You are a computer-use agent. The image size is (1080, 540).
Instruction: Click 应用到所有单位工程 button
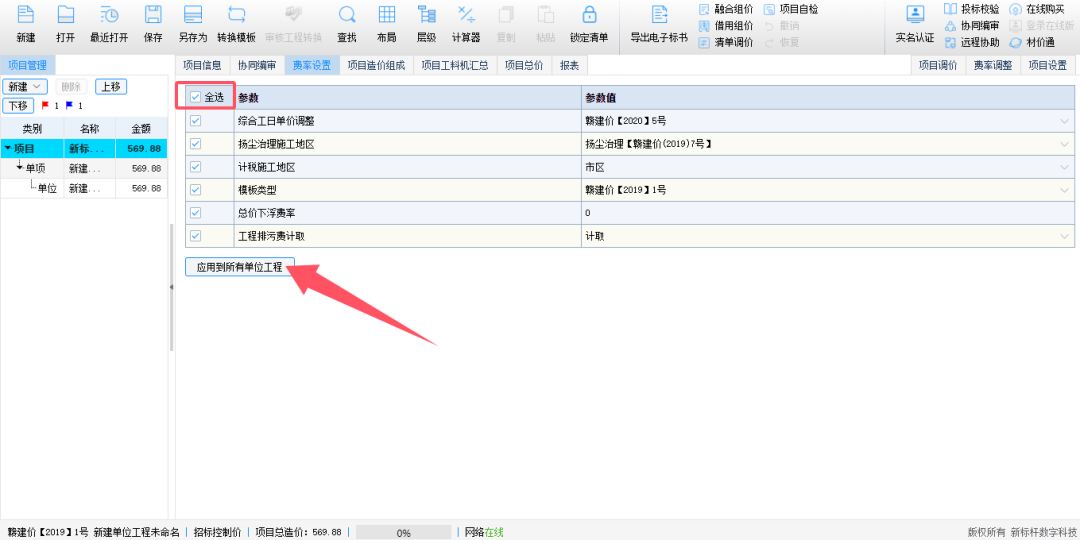click(x=239, y=267)
